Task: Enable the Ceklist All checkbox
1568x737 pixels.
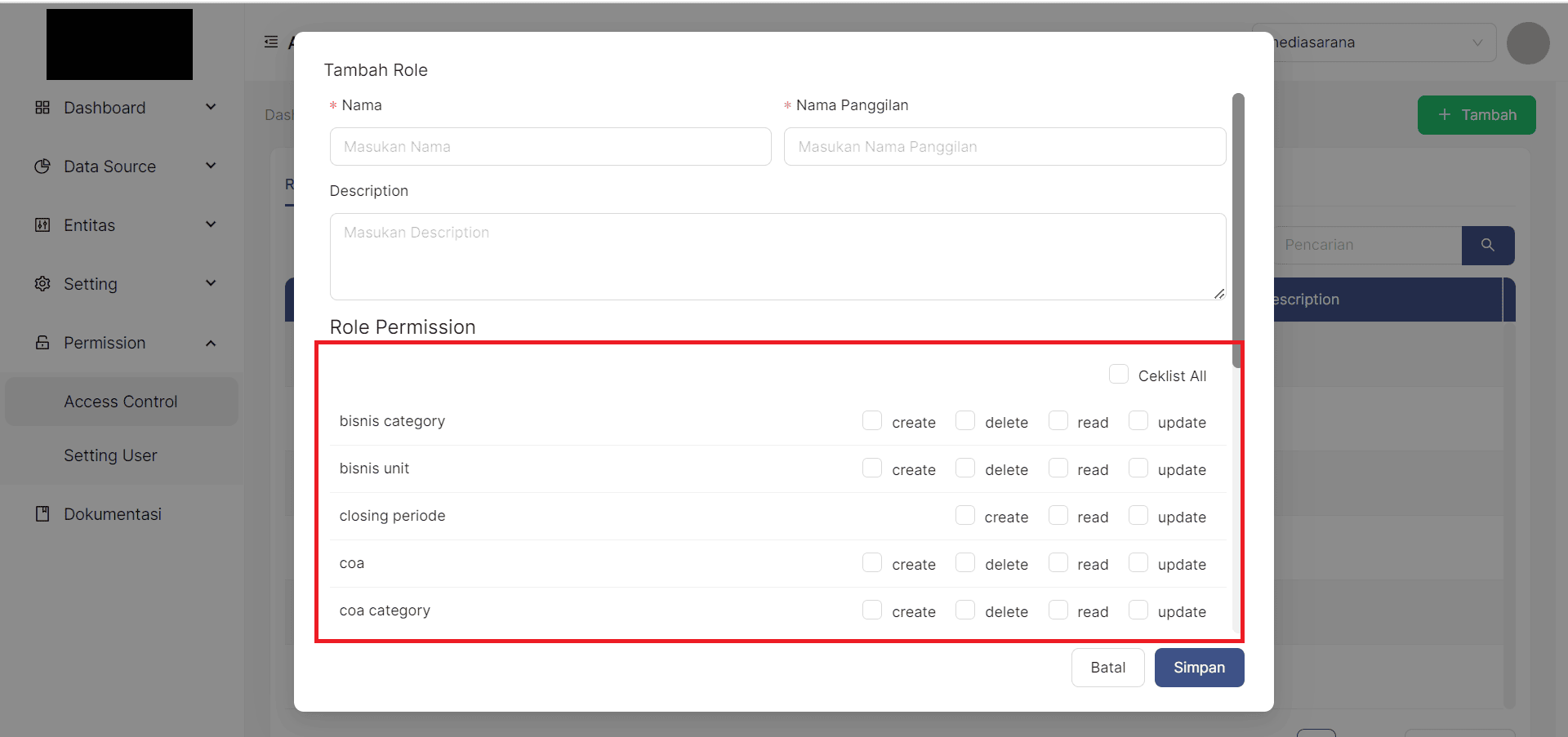Action: (1118, 375)
